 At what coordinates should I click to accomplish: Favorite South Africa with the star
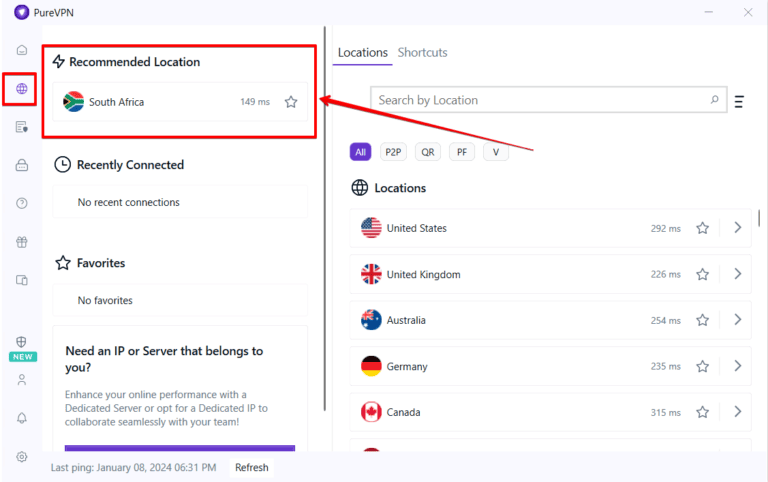tap(291, 102)
